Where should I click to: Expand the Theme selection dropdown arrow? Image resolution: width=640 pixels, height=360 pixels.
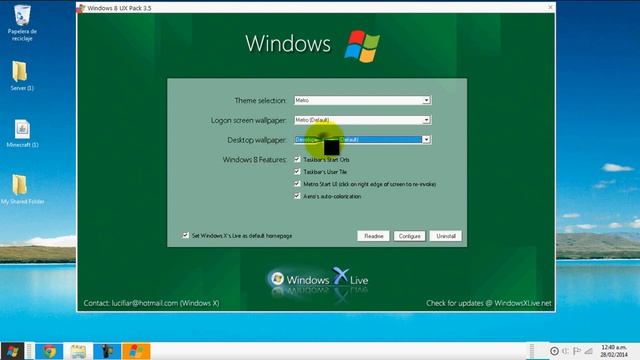[x=426, y=100]
